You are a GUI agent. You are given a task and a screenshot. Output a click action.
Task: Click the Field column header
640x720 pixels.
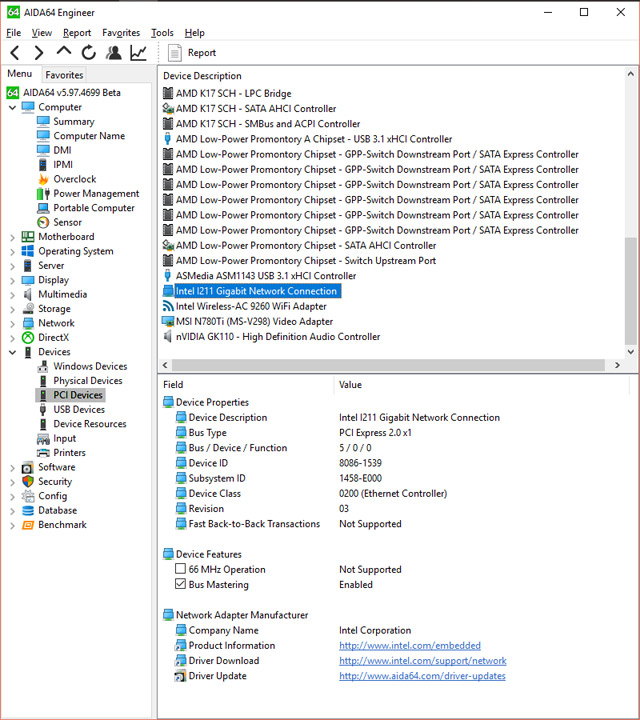click(173, 384)
